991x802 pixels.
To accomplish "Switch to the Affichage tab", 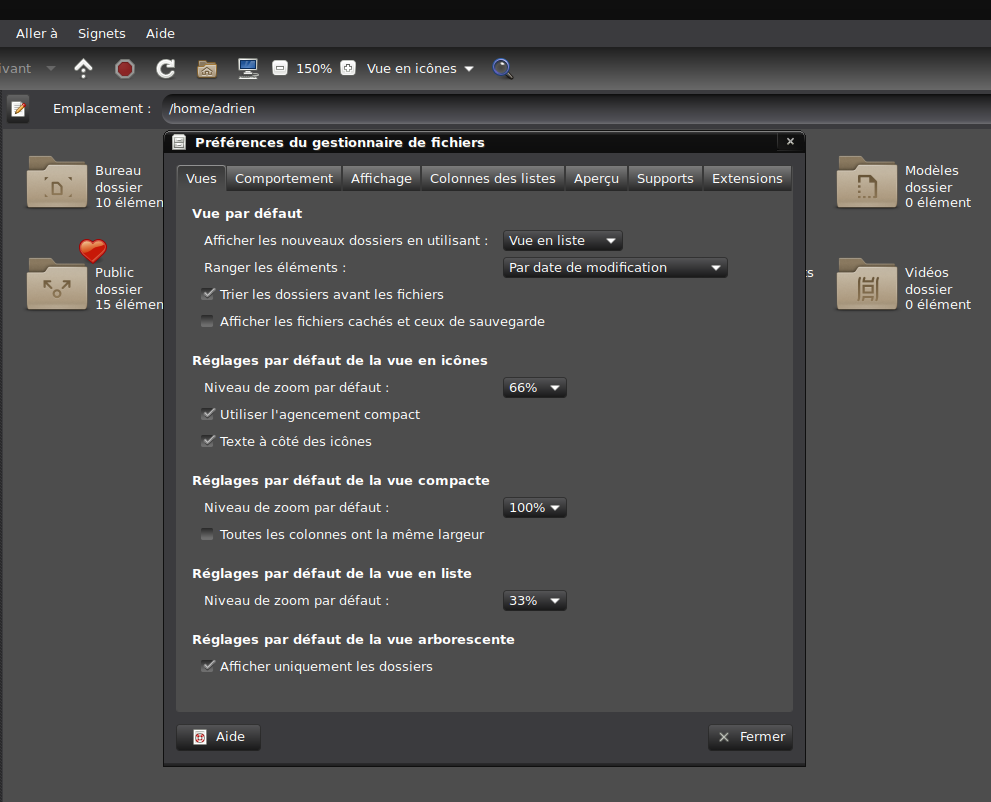I will click(381, 179).
